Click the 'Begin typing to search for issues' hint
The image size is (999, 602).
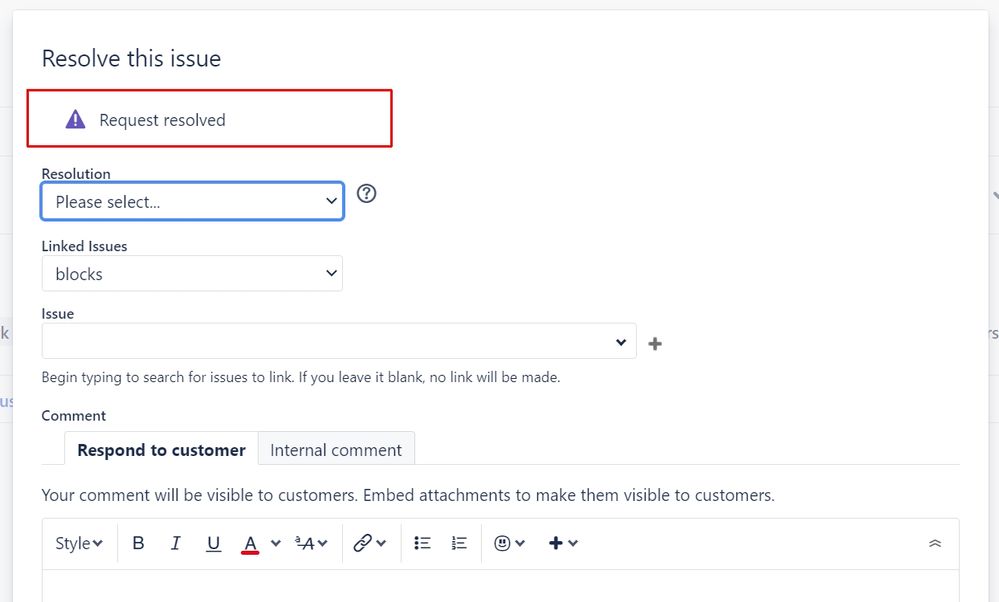(301, 377)
